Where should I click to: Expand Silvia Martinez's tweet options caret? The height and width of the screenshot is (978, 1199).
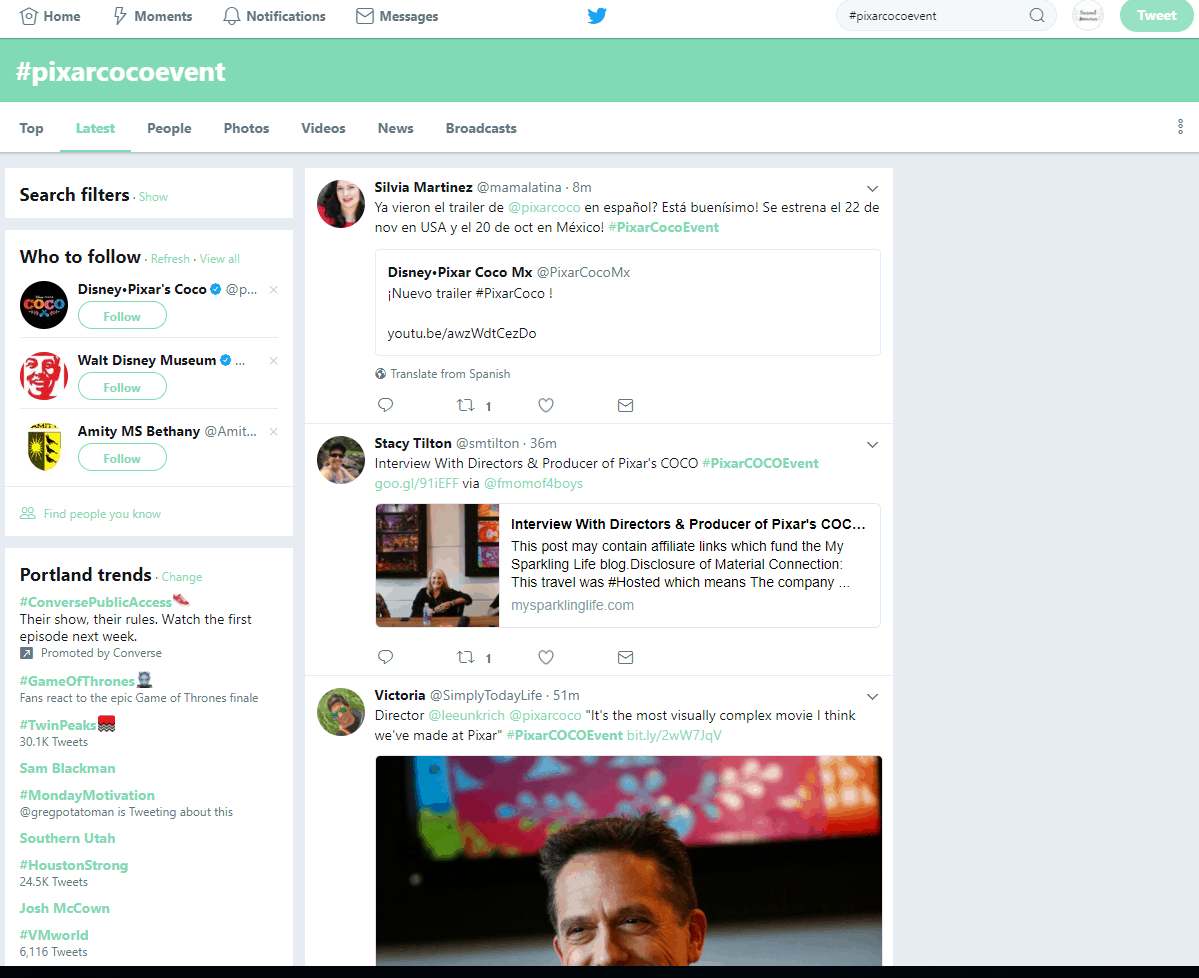point(872,188)
